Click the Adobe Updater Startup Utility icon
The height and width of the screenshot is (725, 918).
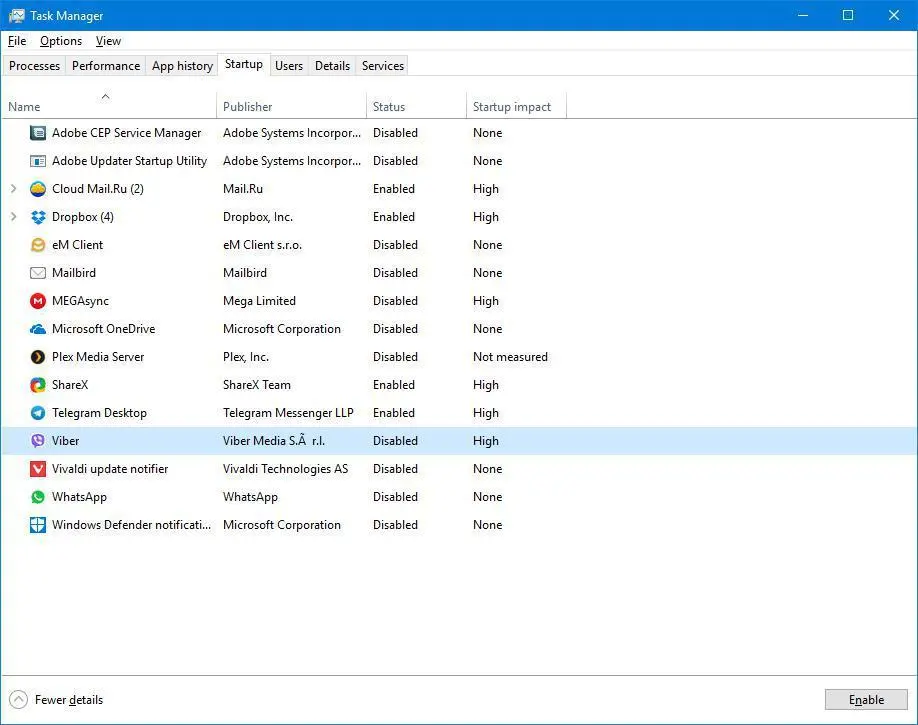point(38,161)
